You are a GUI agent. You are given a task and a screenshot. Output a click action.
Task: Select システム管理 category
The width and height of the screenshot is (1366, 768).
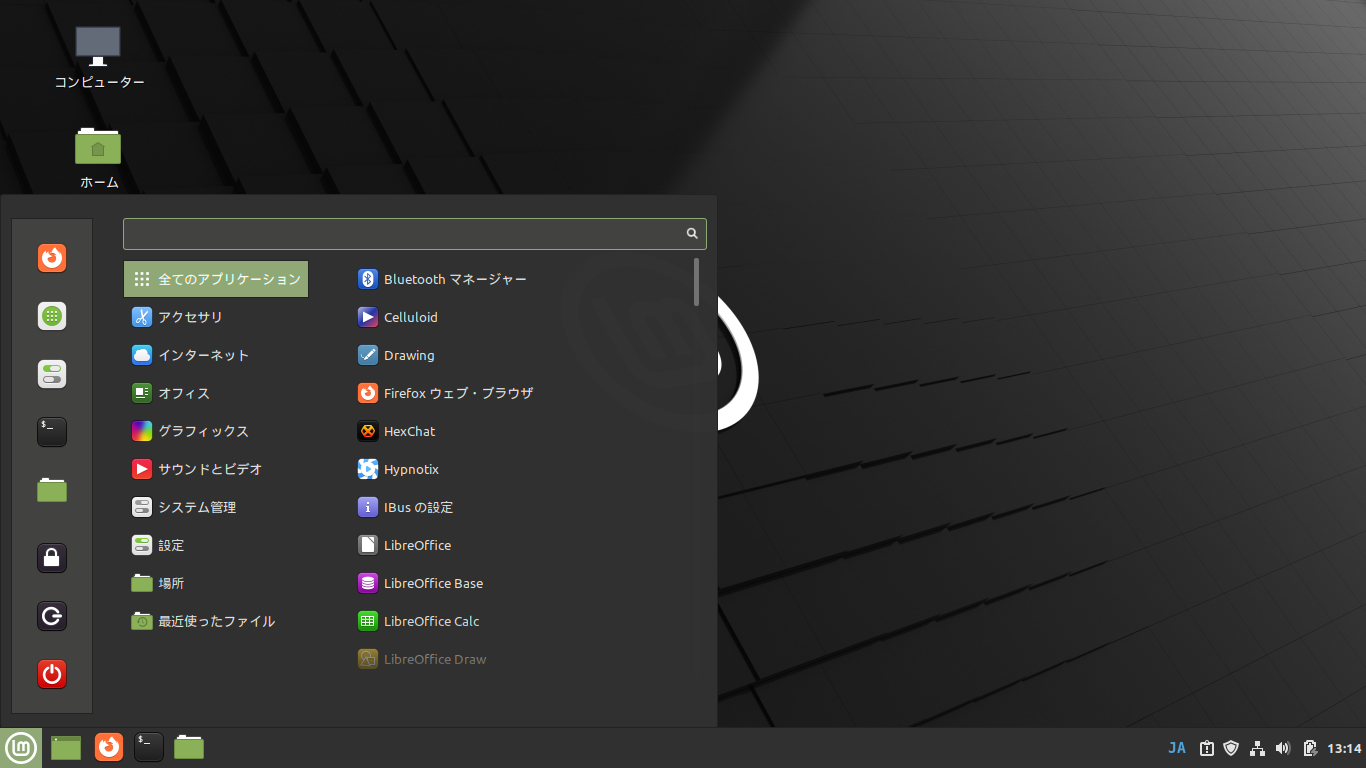216,507
